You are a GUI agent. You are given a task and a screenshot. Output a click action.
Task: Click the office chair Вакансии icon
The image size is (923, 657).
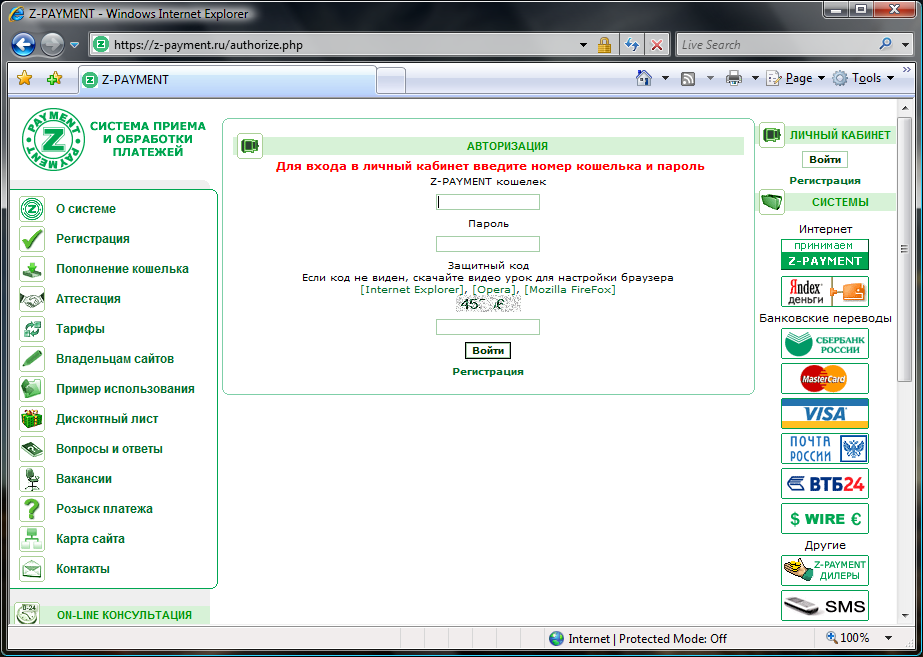32,479
